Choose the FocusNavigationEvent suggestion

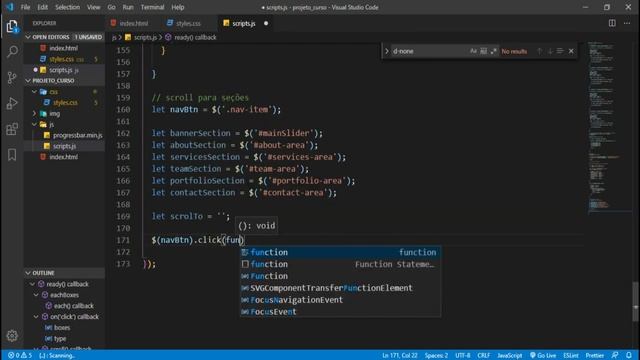340,300
